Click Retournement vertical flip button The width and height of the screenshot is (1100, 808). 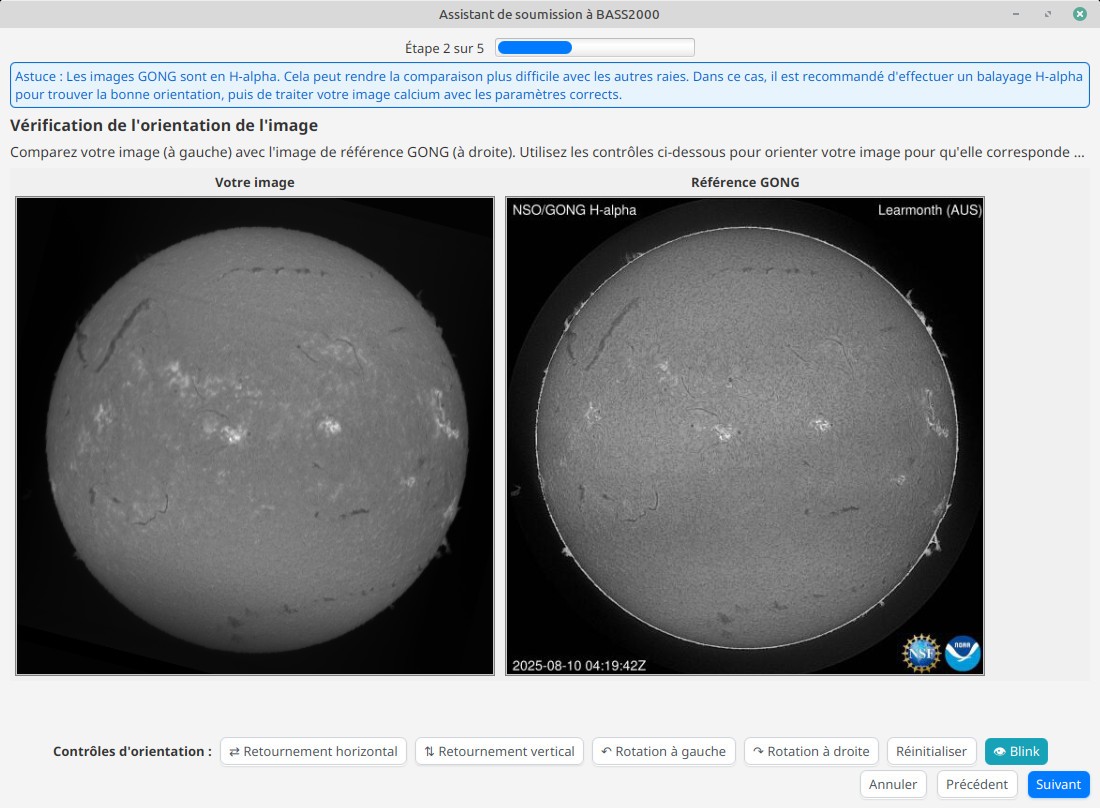(499, 751)
